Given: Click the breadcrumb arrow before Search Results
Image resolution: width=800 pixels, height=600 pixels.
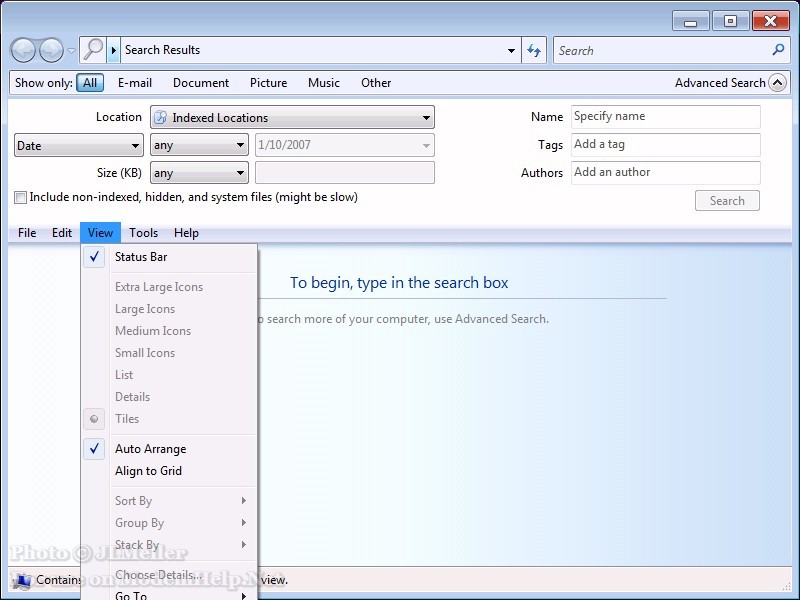Looking at the screenshot, I should tap(115, 50).
